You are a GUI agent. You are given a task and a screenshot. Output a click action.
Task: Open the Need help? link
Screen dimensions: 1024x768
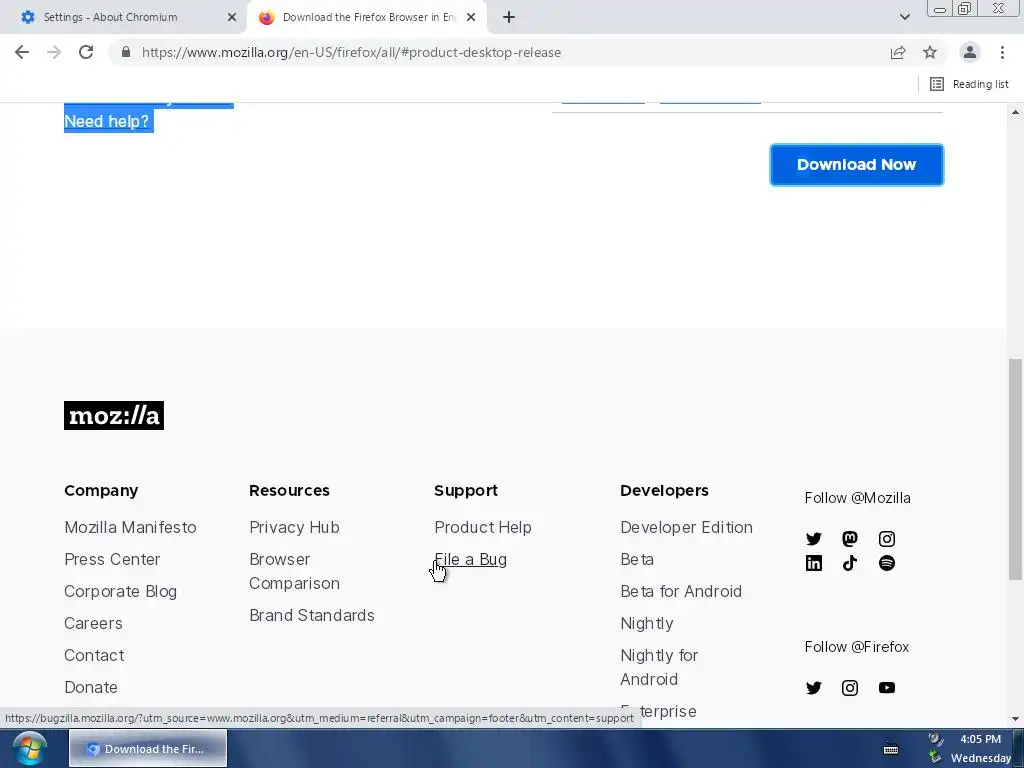tap(106, 121)
